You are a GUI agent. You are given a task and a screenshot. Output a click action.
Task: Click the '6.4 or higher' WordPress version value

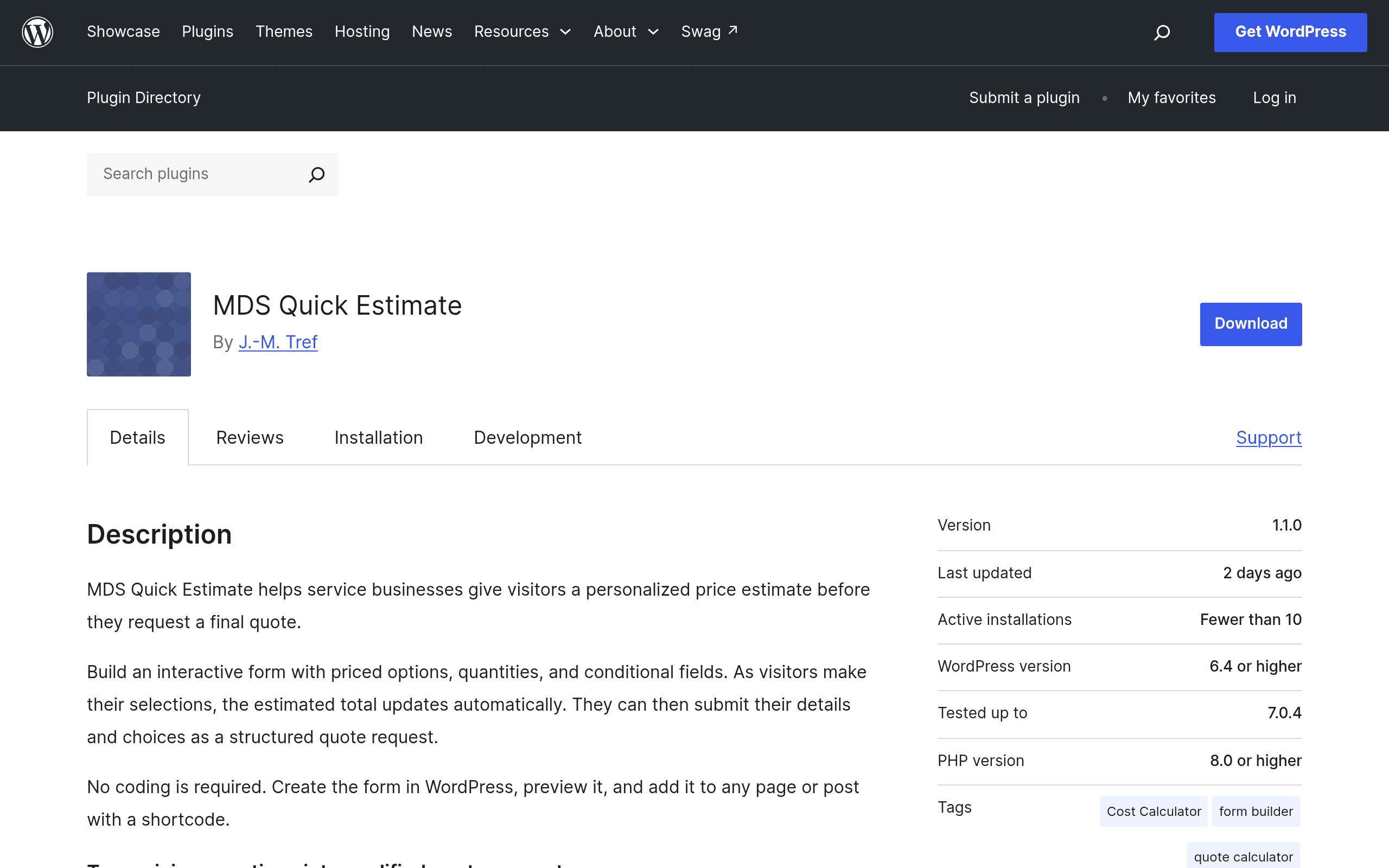pos(1256,666)
